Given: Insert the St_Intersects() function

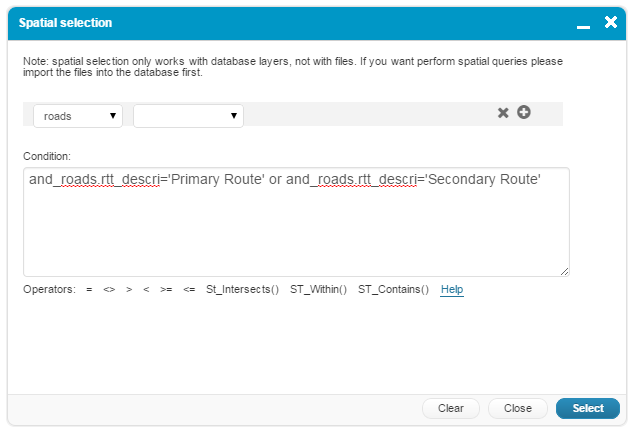Looking at the screenshot, I should point(242,290).
